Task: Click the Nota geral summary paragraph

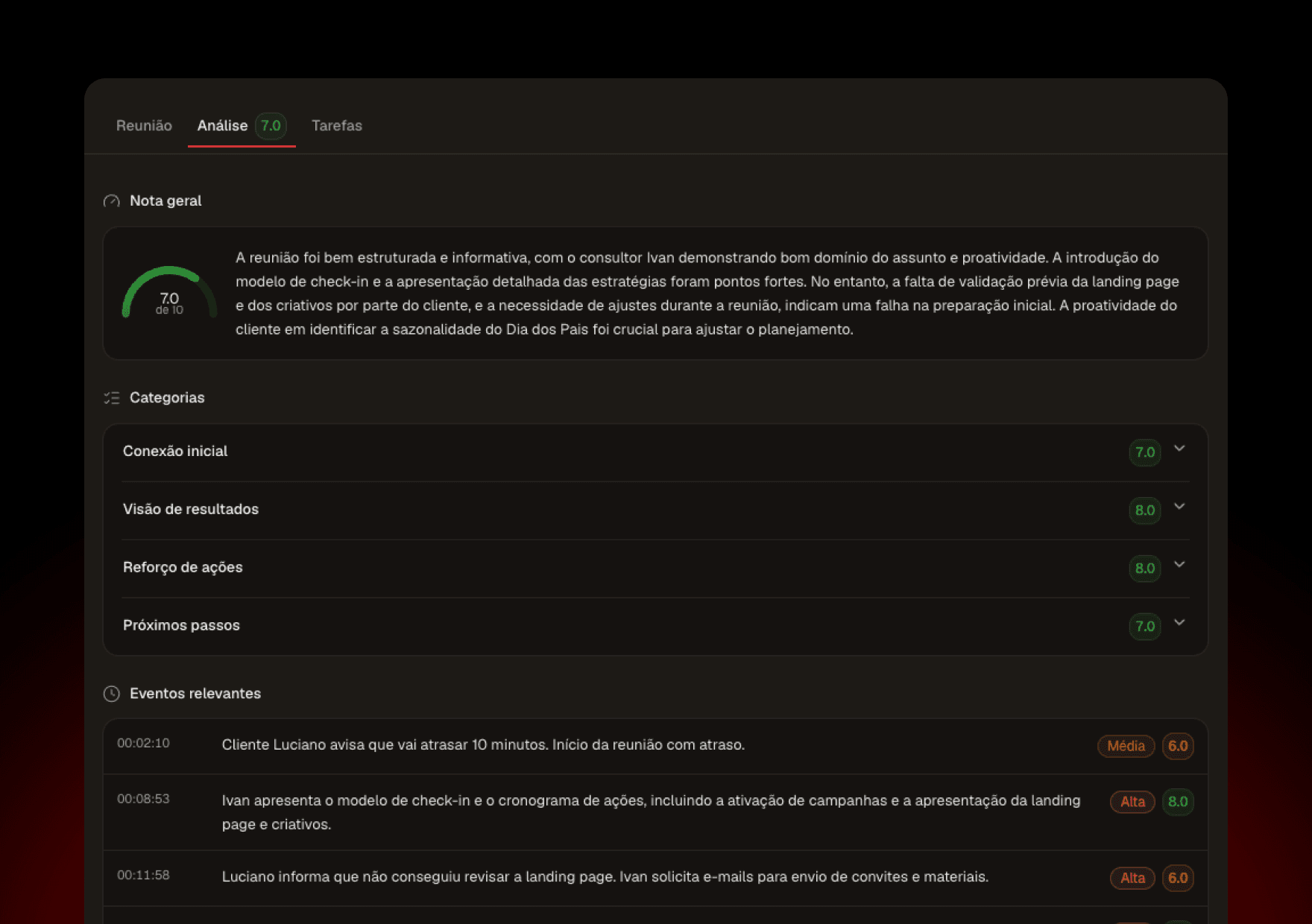Action: coord(707,294)
